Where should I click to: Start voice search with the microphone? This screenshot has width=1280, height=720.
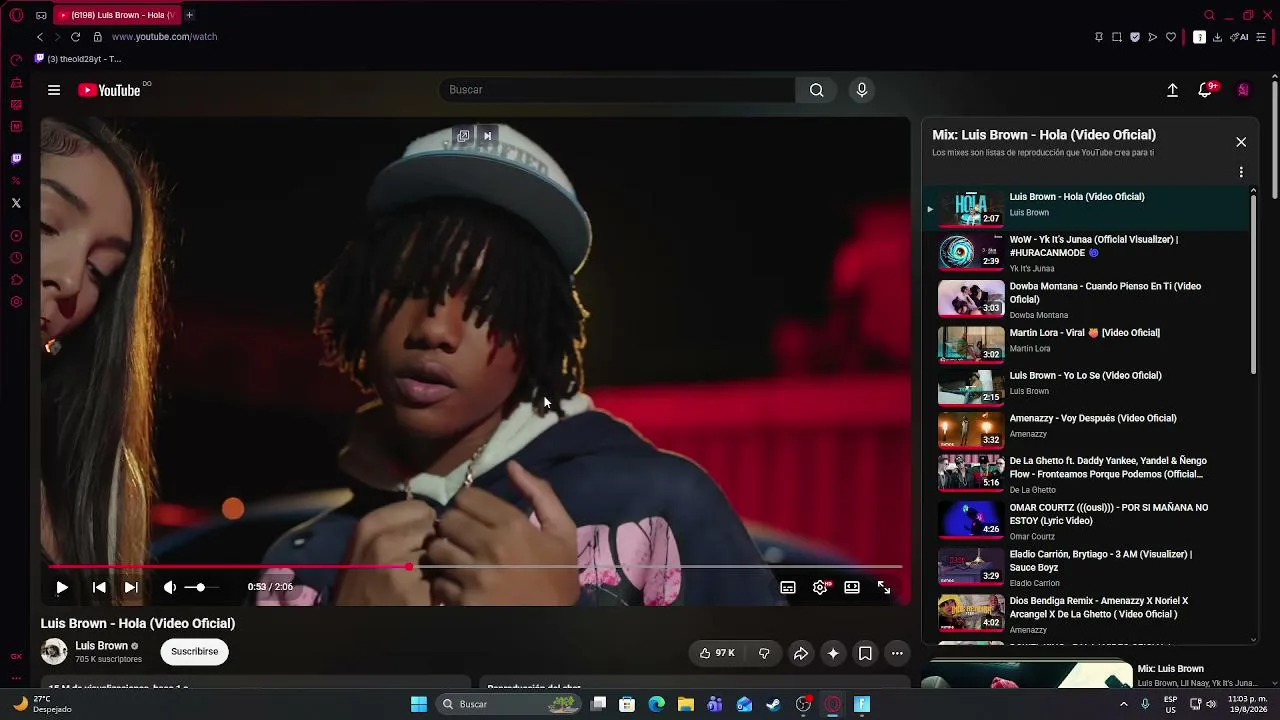862,90
